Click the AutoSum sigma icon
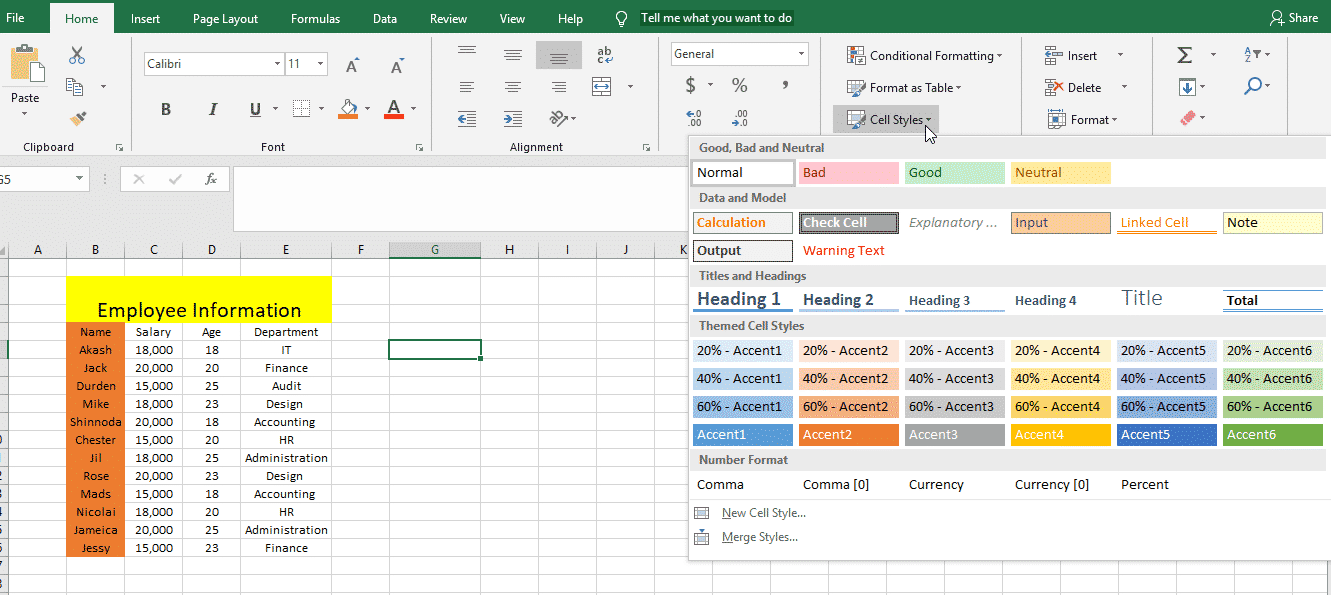The height and width of the screenshot is (595, 1331). [x=1185, y=56]
